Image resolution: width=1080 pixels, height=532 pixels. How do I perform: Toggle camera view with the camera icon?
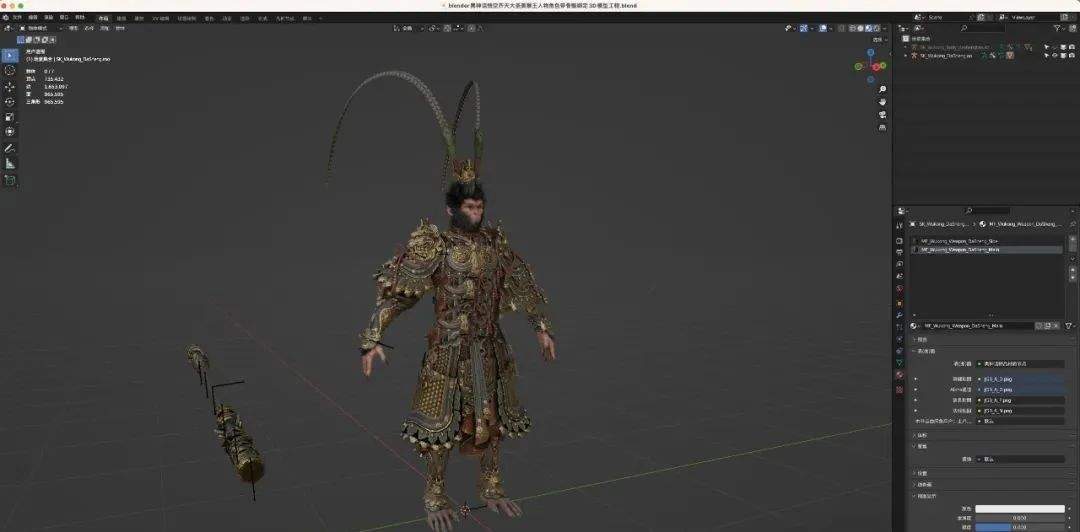pos(882,114)
